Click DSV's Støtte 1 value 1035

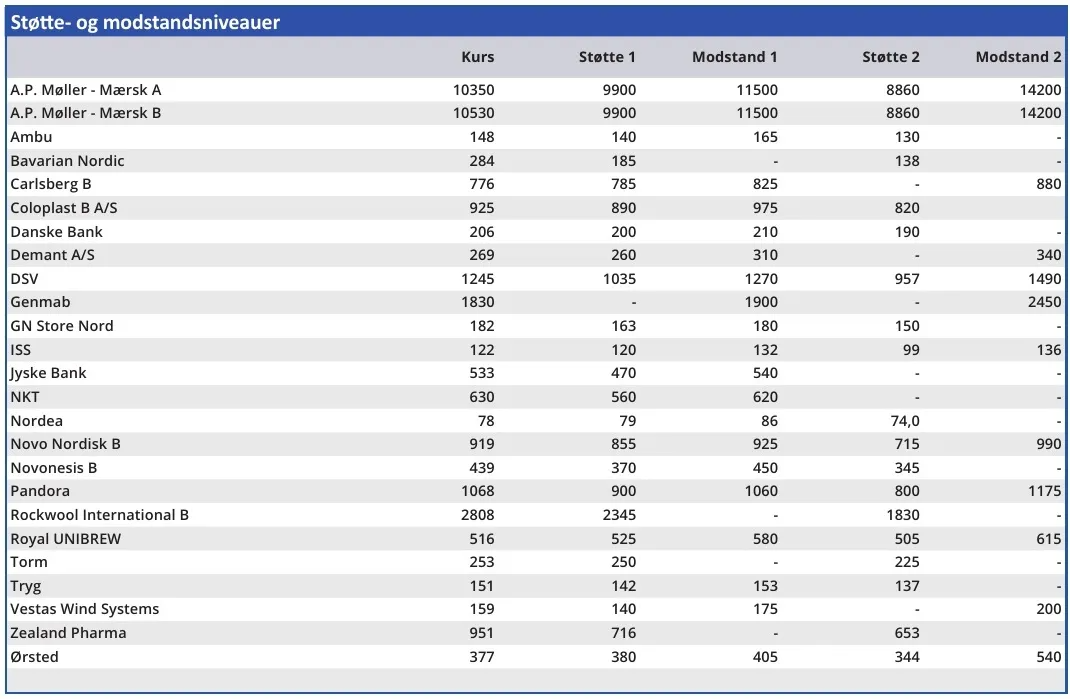pos(619,279)
